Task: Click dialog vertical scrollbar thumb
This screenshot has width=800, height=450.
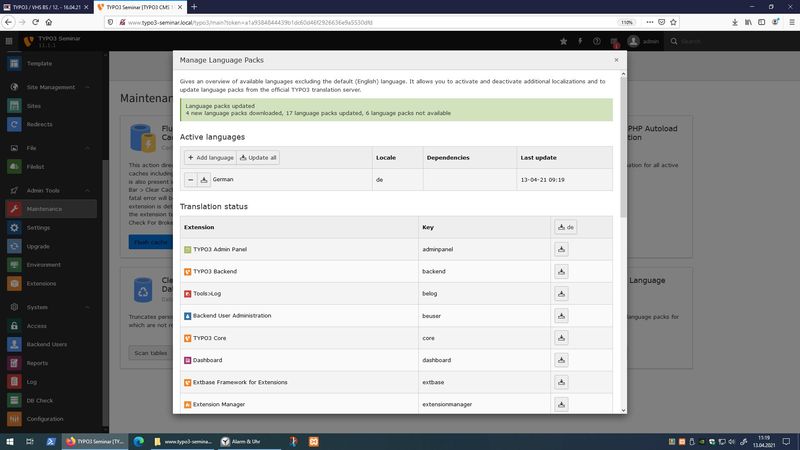Action: (623, 147)
